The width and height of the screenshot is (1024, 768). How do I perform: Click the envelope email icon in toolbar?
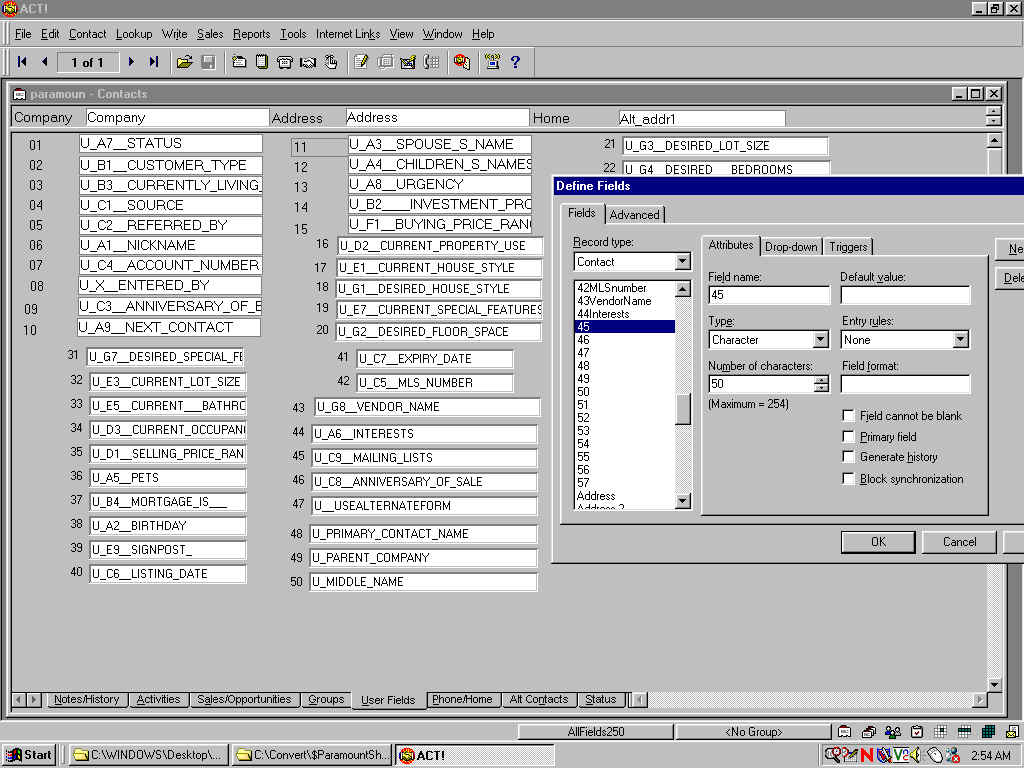(408, 62)
